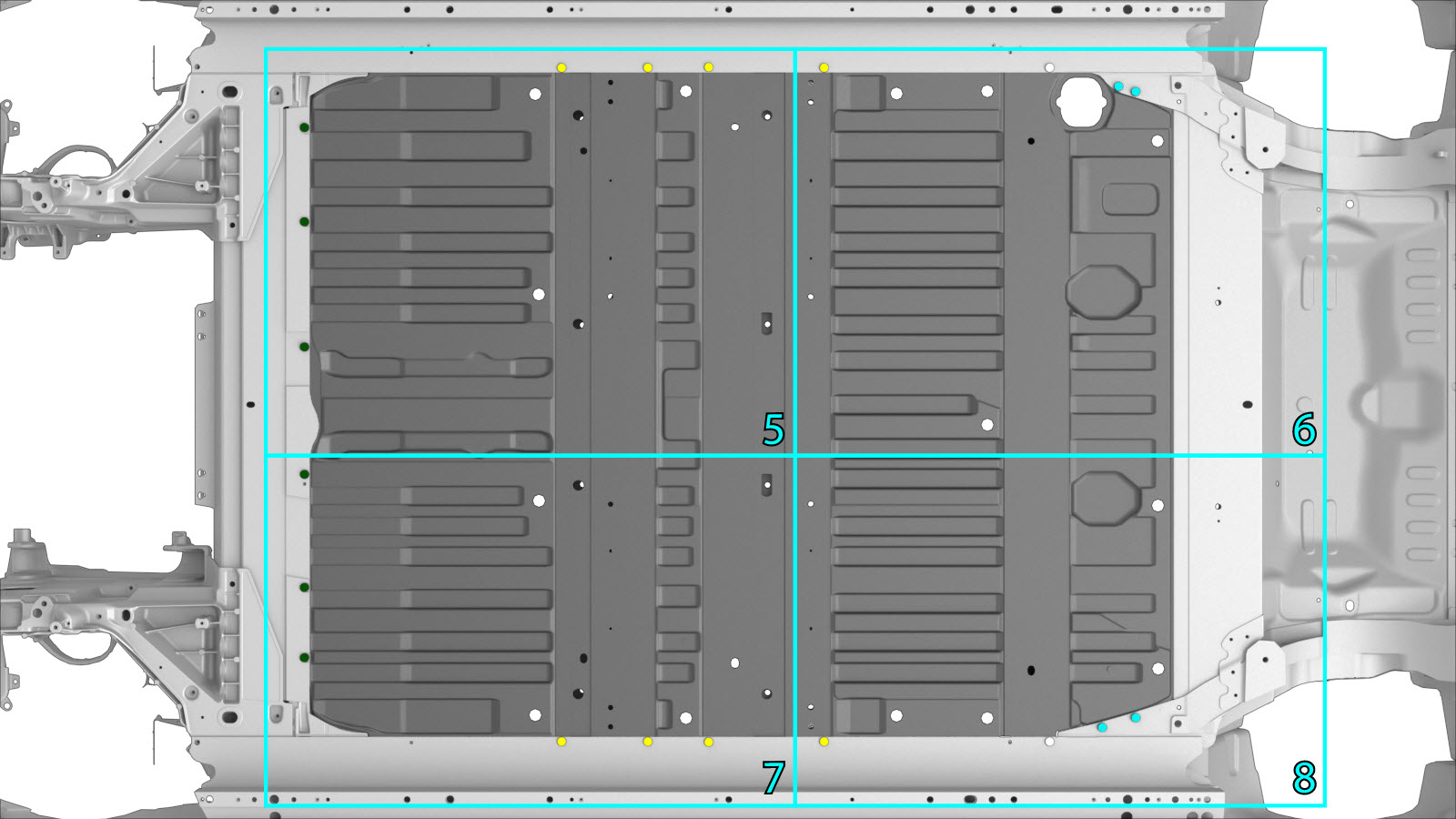Select small rounded rectangle embossing in zone 6

point(1129,199)
